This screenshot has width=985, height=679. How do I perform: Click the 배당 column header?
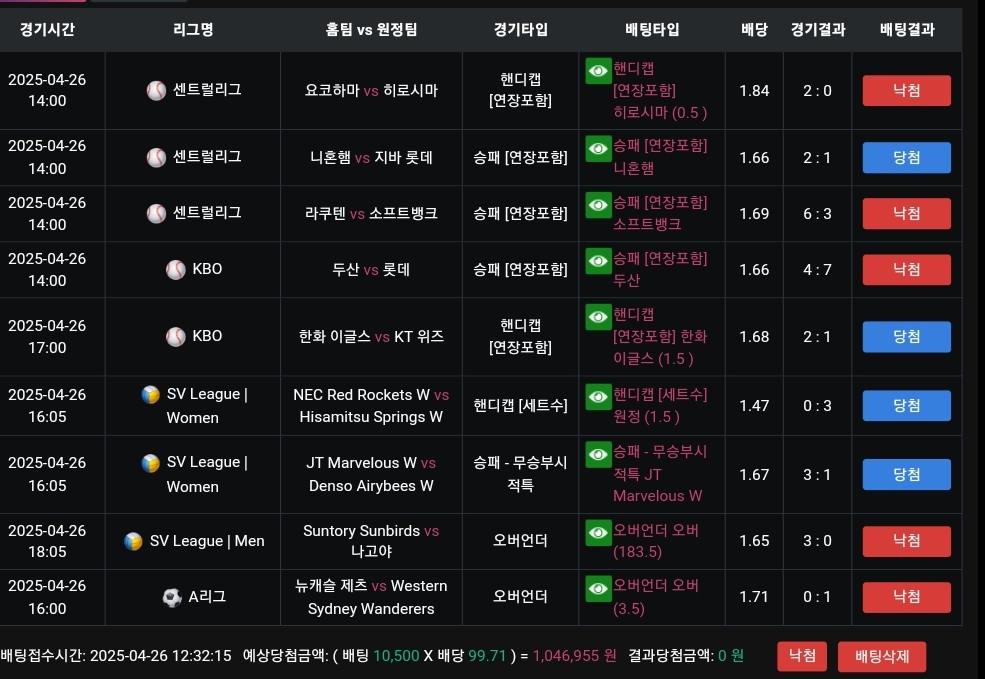tap(754, 29)
